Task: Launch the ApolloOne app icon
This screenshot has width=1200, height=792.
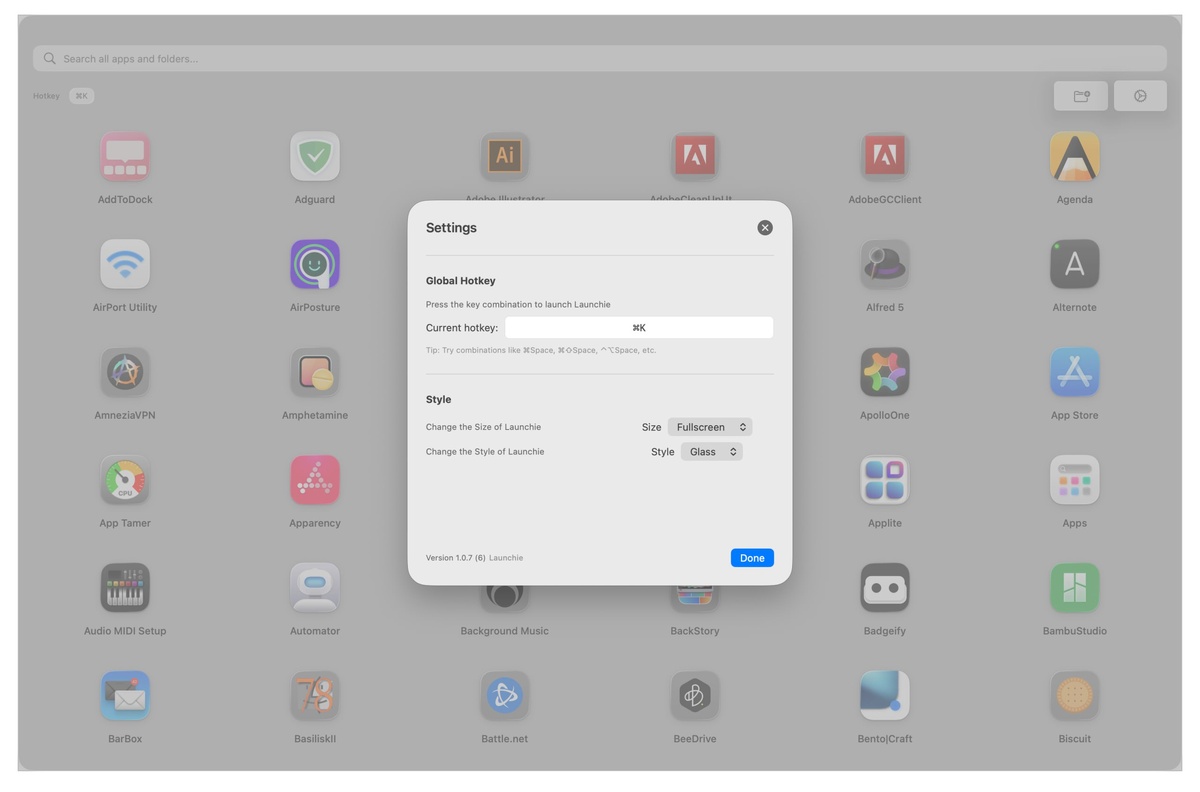Action: pyautogui.click(x=885, y=373)
